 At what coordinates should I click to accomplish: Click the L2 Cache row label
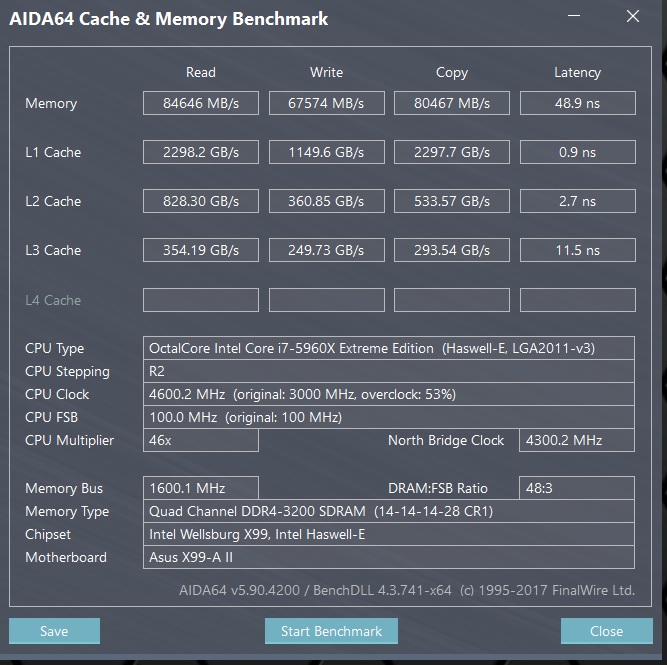coord(53,201)
